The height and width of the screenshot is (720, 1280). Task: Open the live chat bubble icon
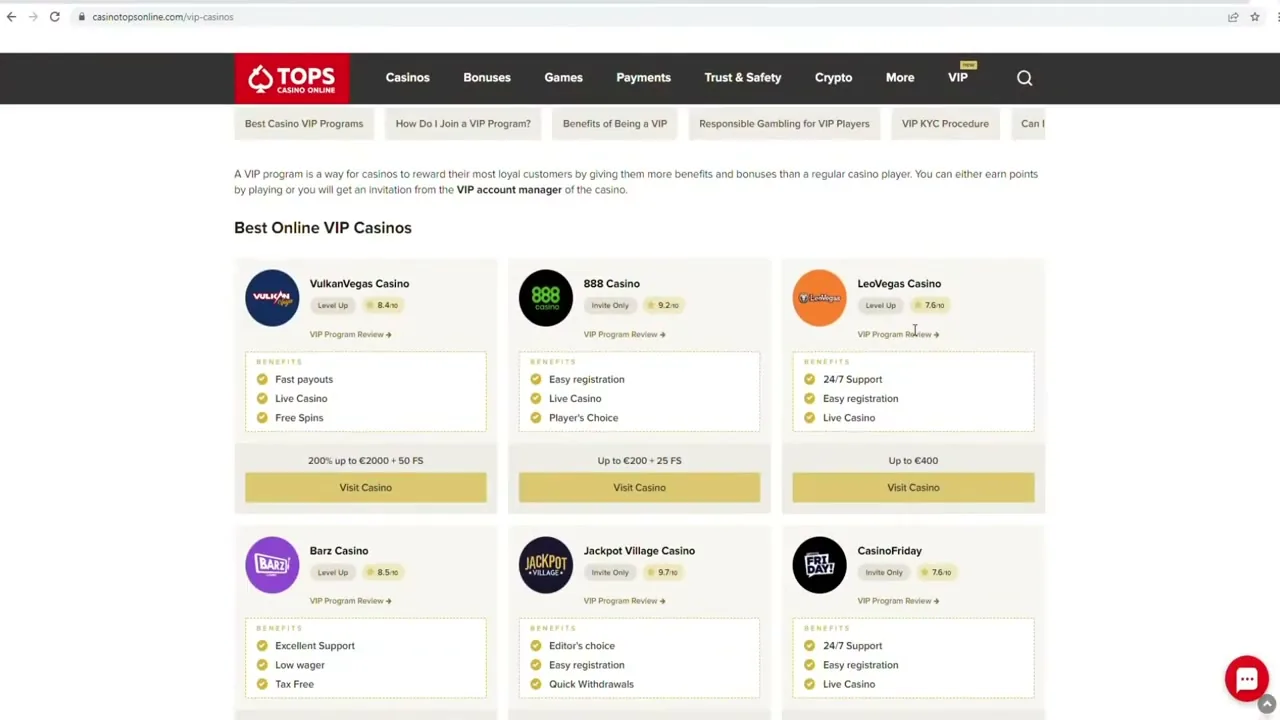click(1246, 679)
